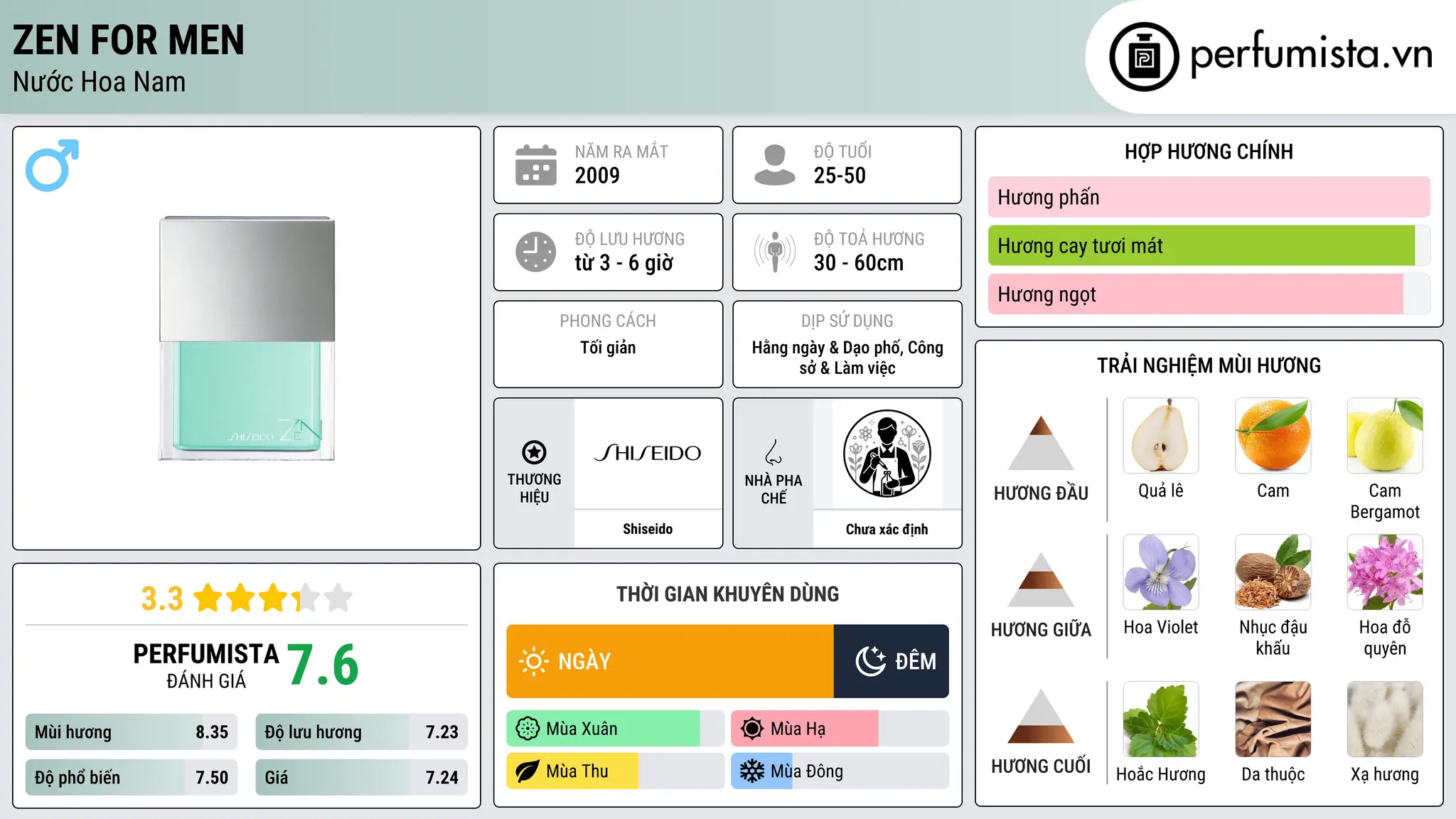This screenshot has height=819, width=1456.
Task: Click the snowflake icon for Mùa Đông
Action: tap(752, 771)
